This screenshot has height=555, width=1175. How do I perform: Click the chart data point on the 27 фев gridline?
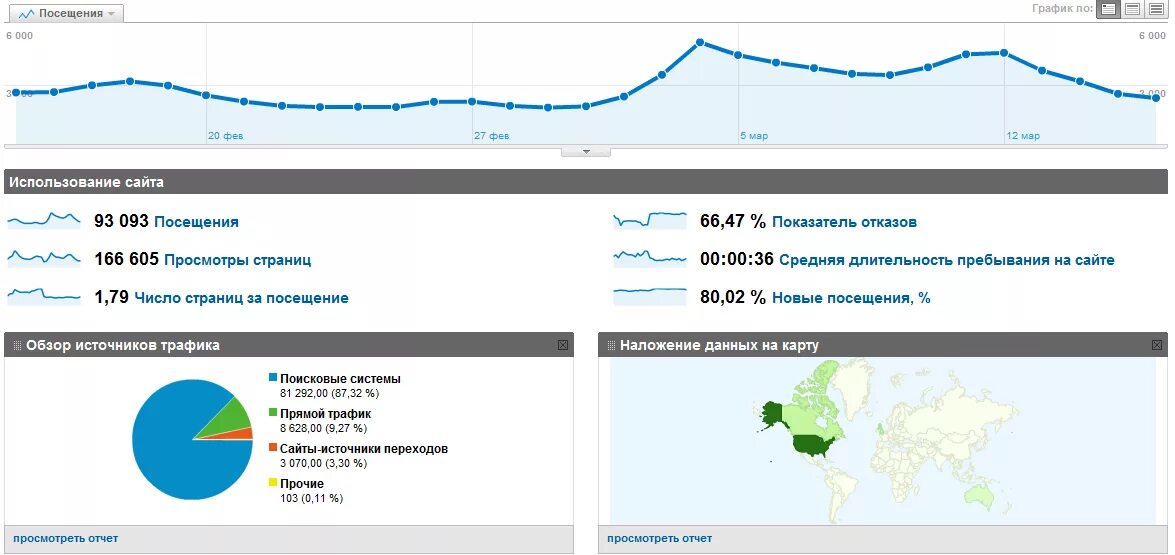point(472,101)
